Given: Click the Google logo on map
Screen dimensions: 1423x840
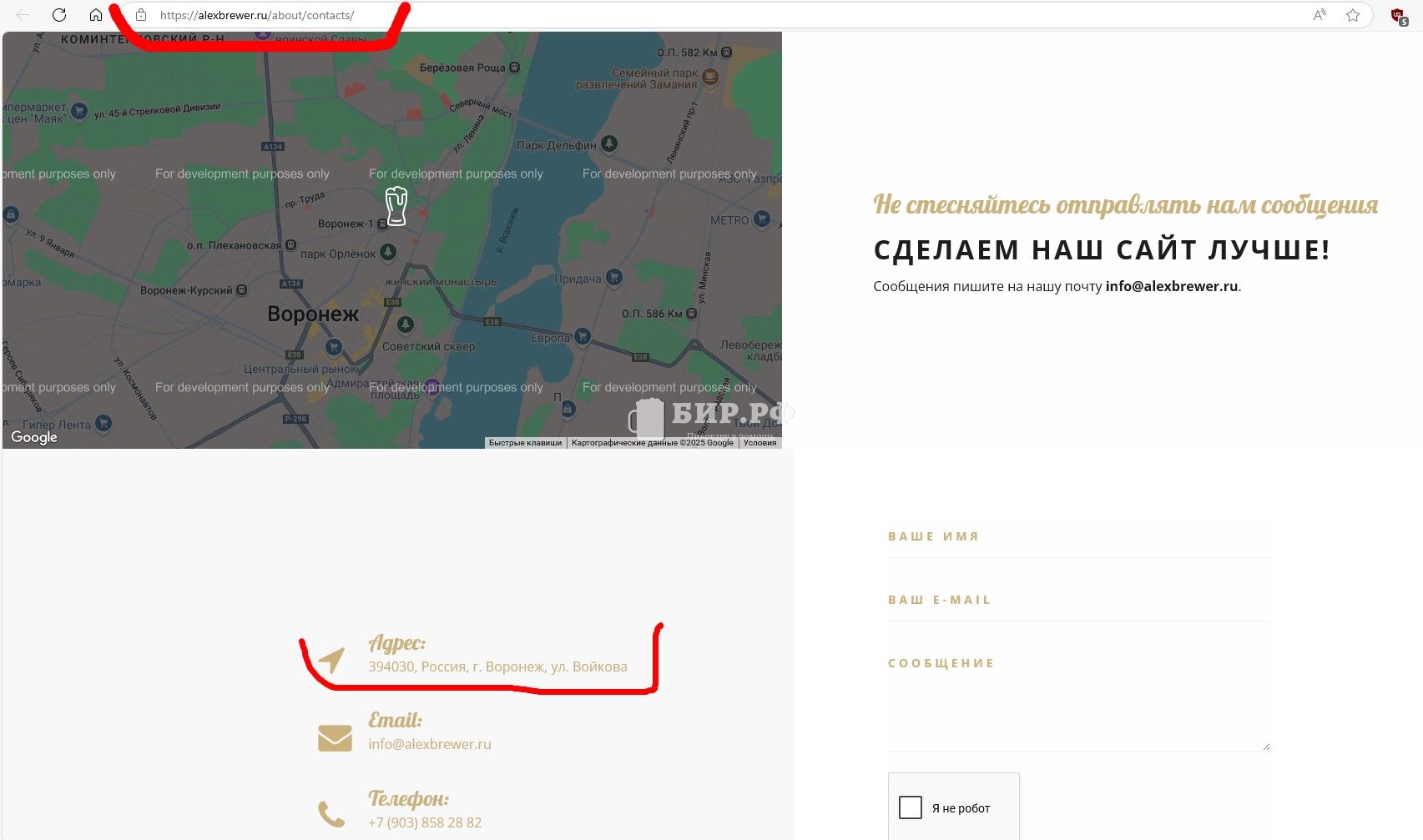Looking at the screenshot, I should [x=34, y=437].
